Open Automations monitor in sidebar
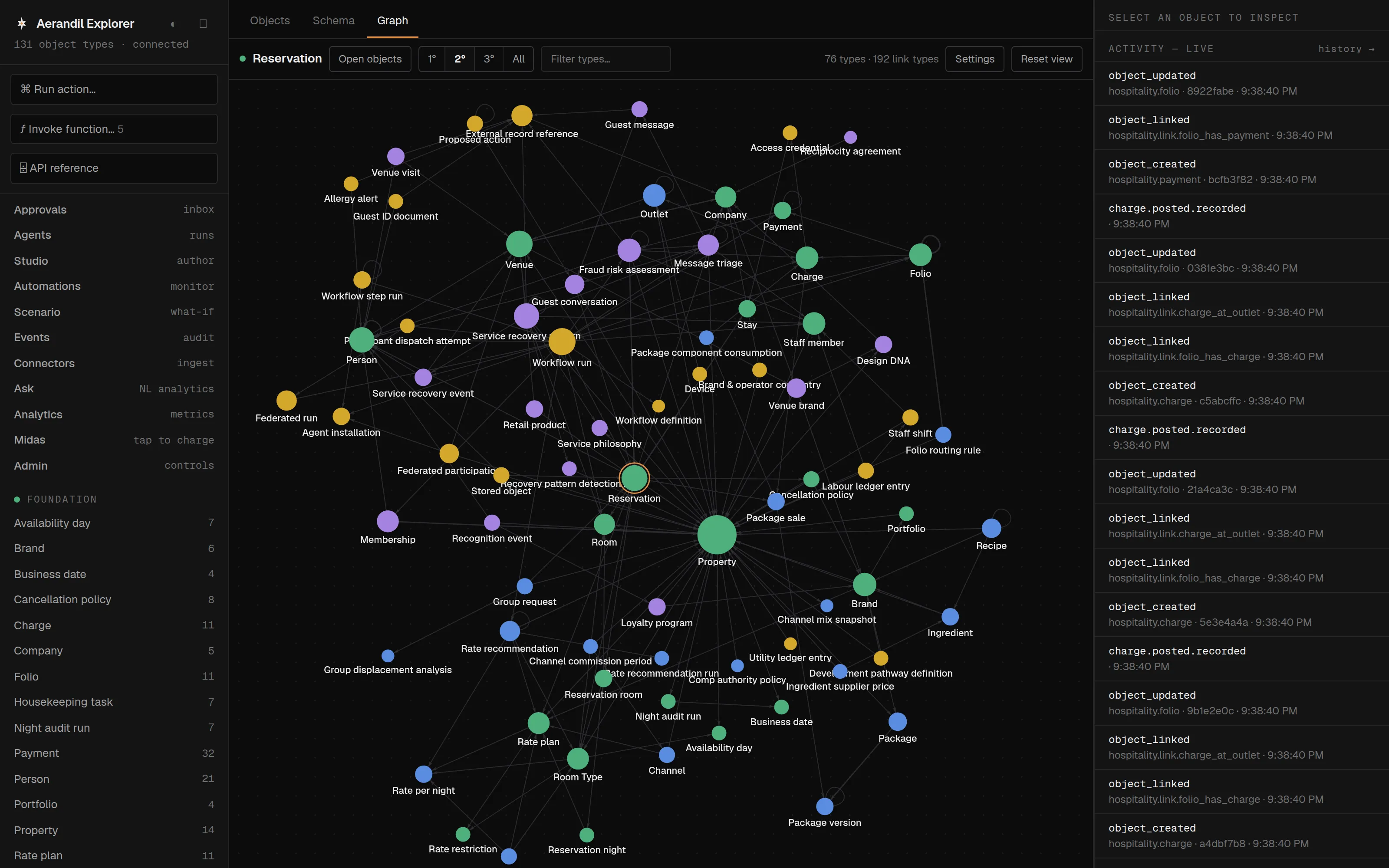The image size is (1389, 868). (114, 286)
